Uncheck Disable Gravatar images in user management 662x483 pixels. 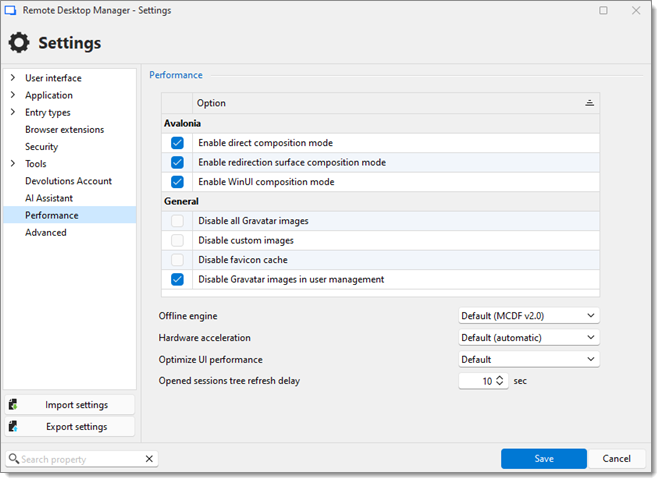tap(177, 279)
